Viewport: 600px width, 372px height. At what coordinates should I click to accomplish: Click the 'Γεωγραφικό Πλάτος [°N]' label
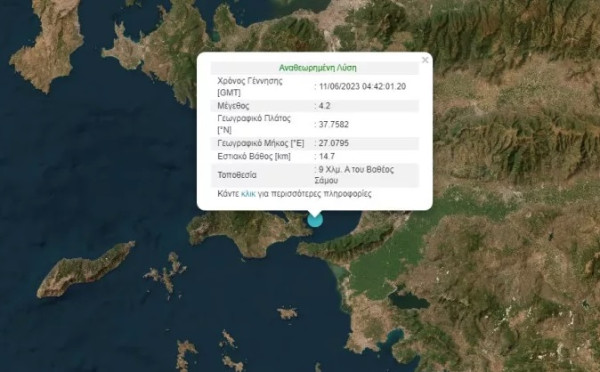click(x=254, y=124)
